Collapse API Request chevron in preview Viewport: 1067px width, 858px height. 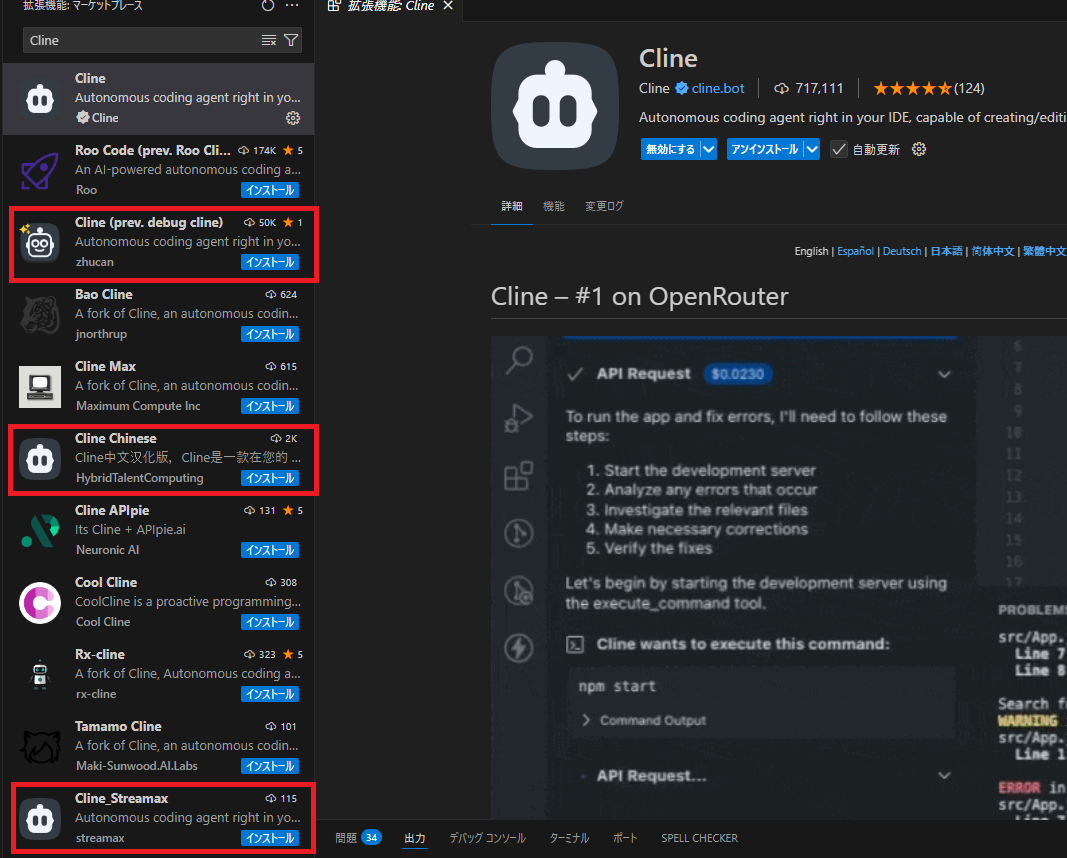tap(944, 374)
